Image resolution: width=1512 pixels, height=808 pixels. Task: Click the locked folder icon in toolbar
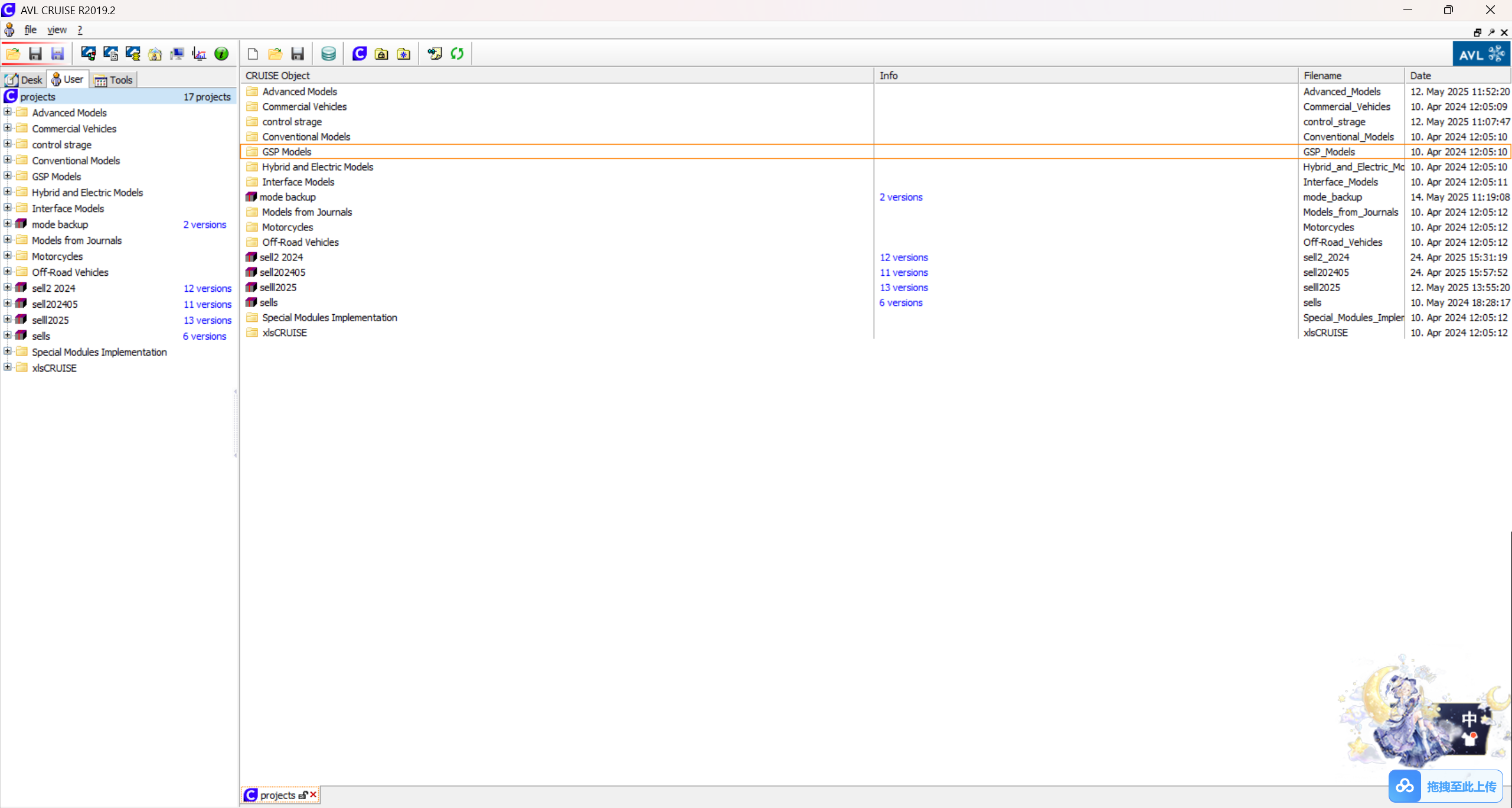[381, 54]
